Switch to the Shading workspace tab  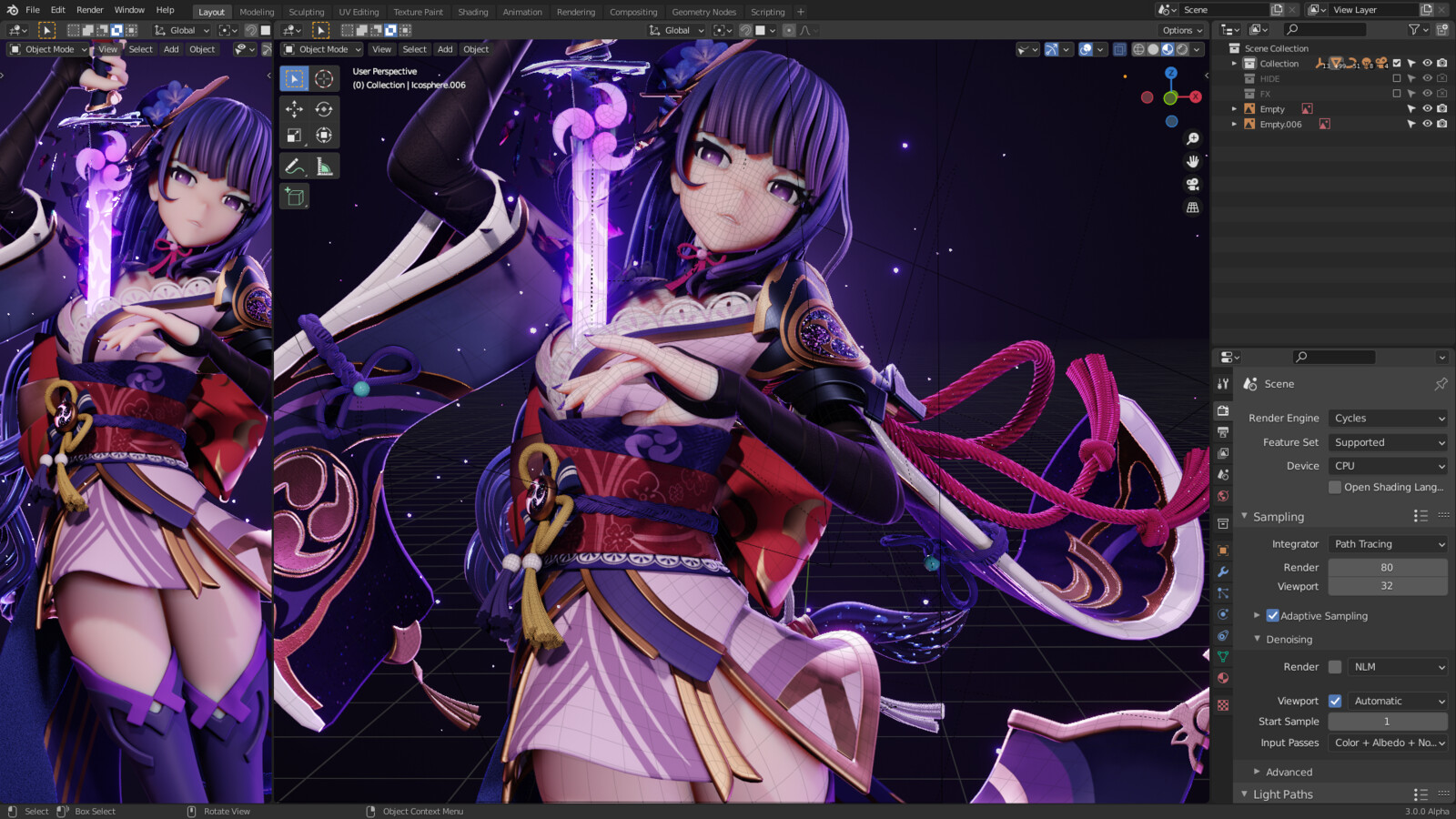click(472, 12)
